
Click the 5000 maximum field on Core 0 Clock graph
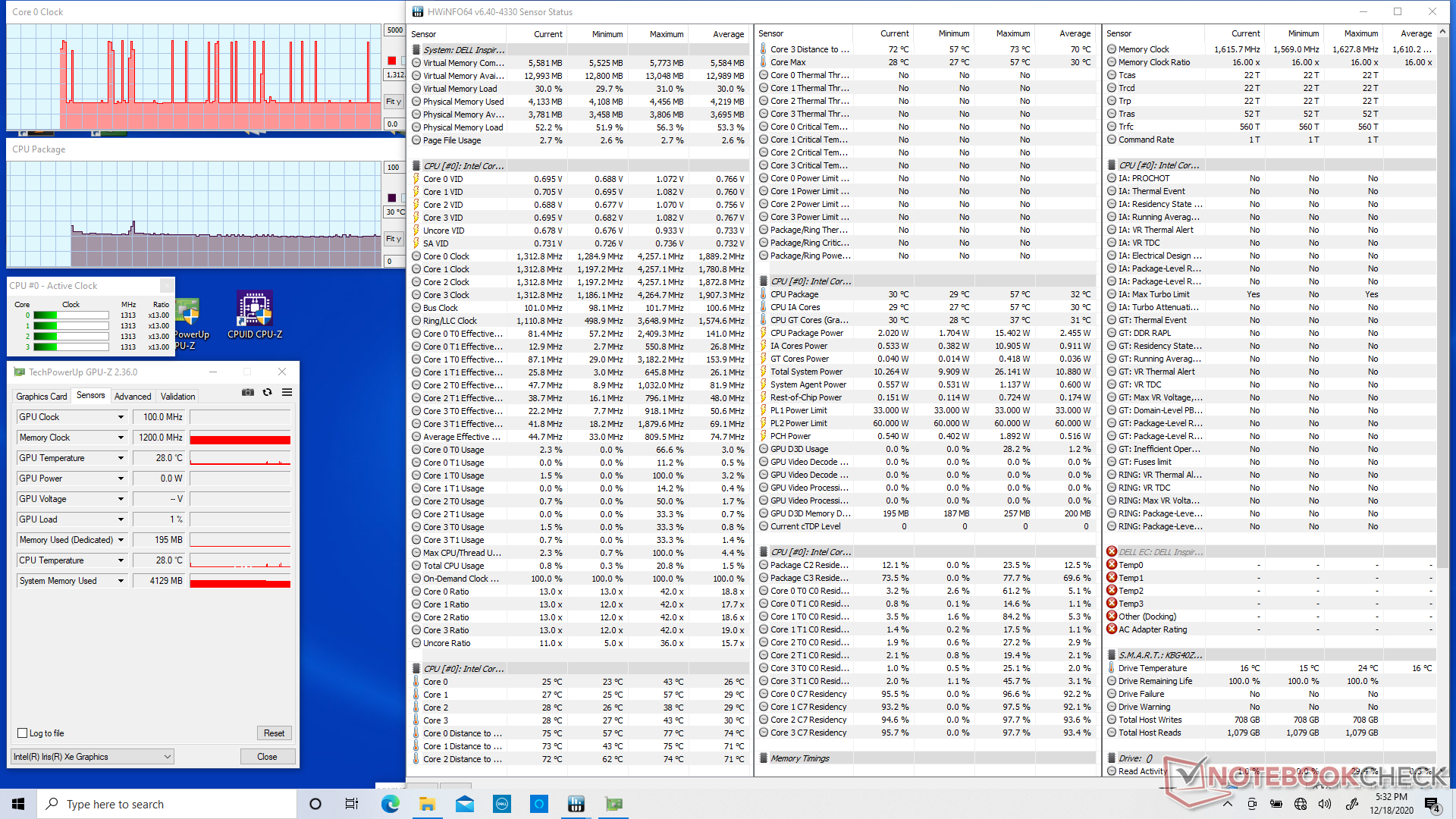pos(394,30)
